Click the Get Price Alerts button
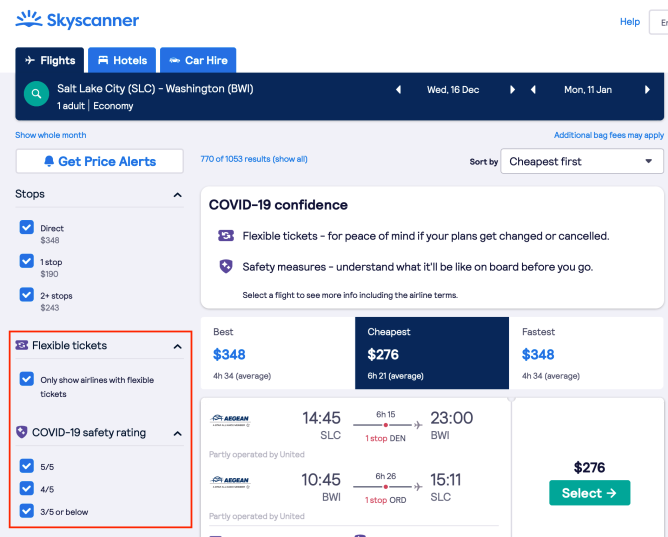The width and height of the screenshot is (668, 537). (100, 161)
